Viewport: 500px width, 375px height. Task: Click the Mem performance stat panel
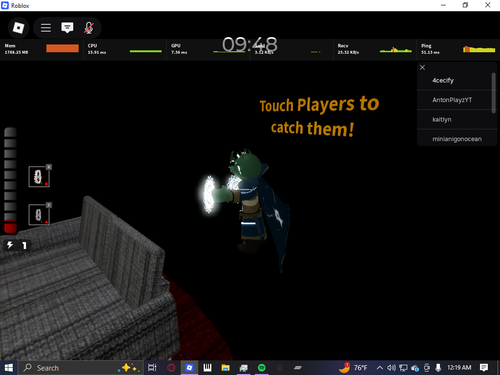pyautogui.click(x=42, y=49)
